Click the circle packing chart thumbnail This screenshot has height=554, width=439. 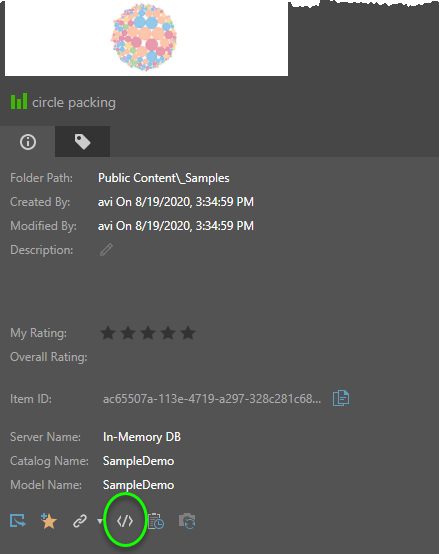(x=146, y=38)
